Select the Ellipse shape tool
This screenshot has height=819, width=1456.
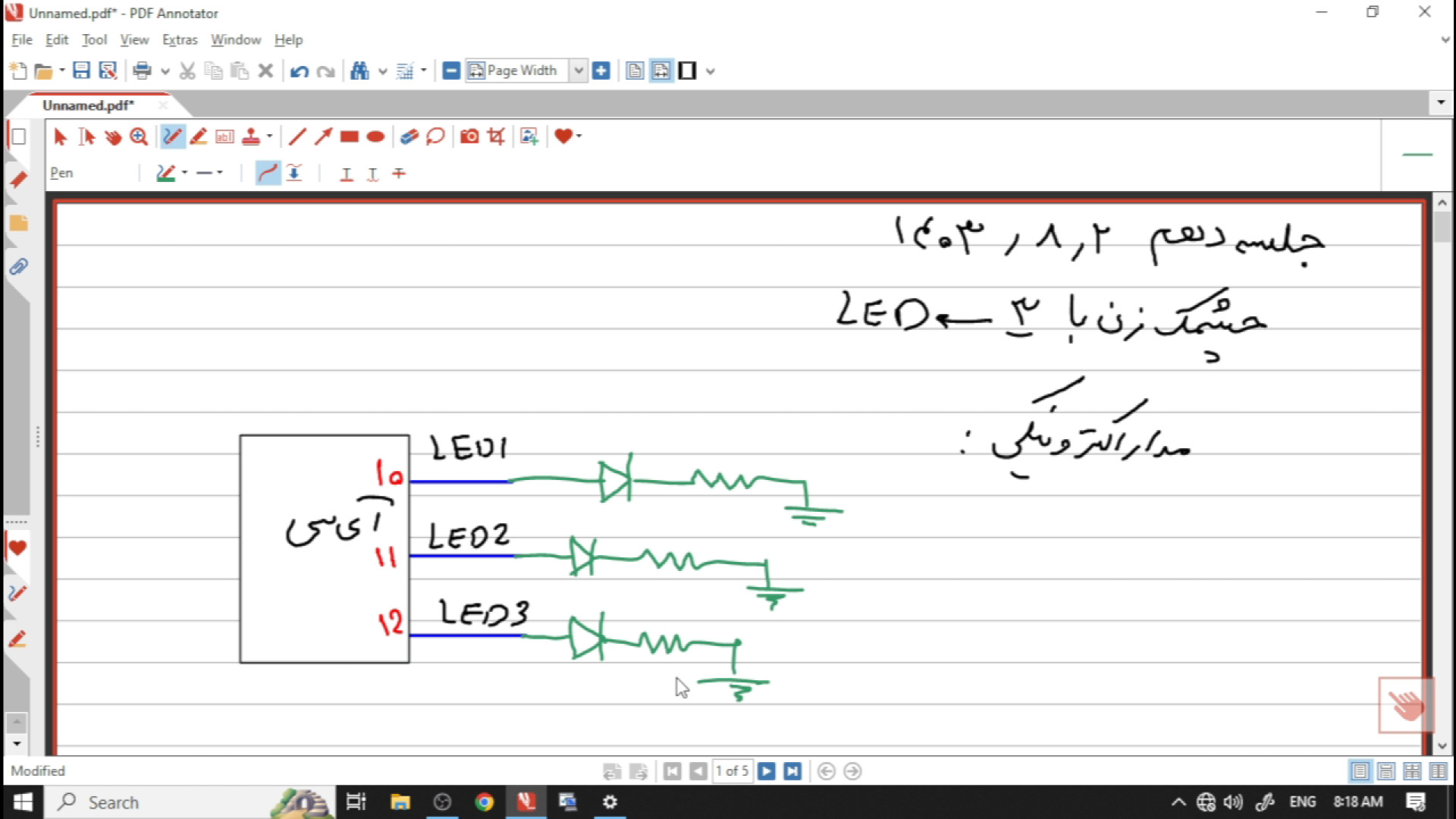(375, 136)
